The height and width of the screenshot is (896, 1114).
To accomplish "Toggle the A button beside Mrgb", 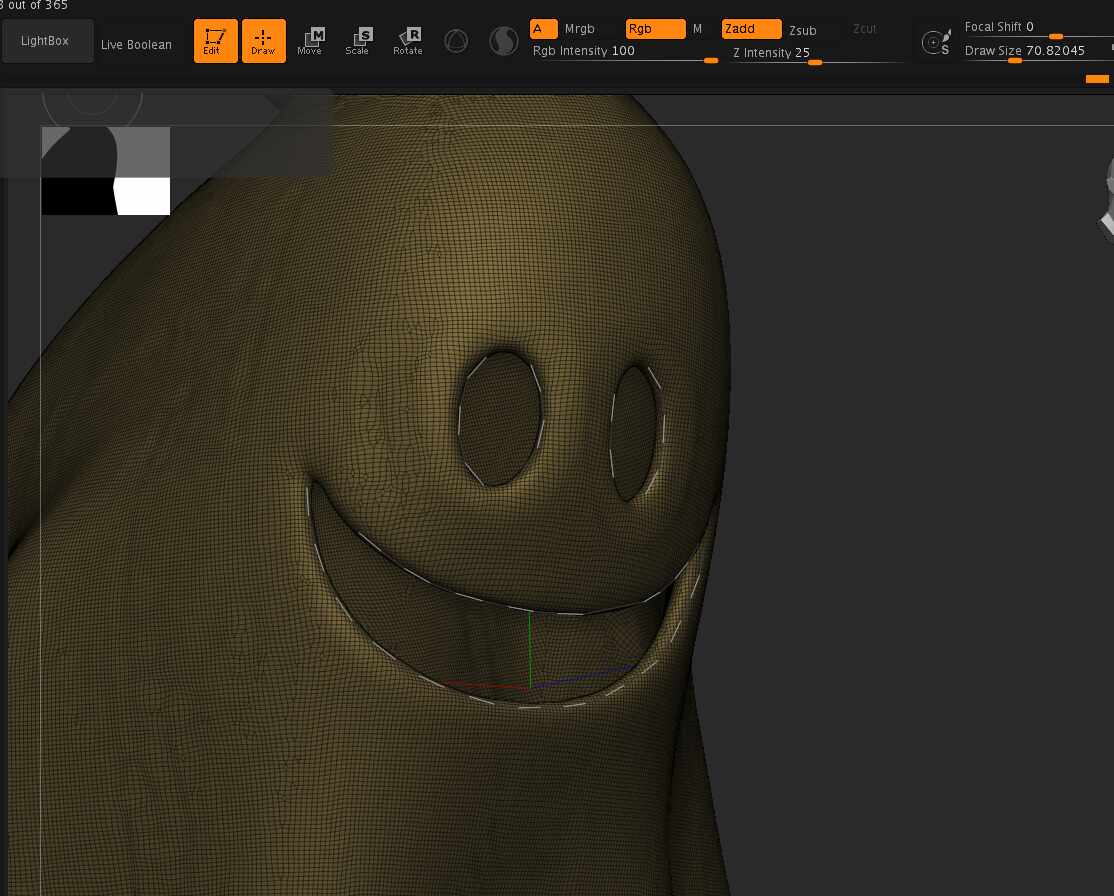I will (543, 29).
